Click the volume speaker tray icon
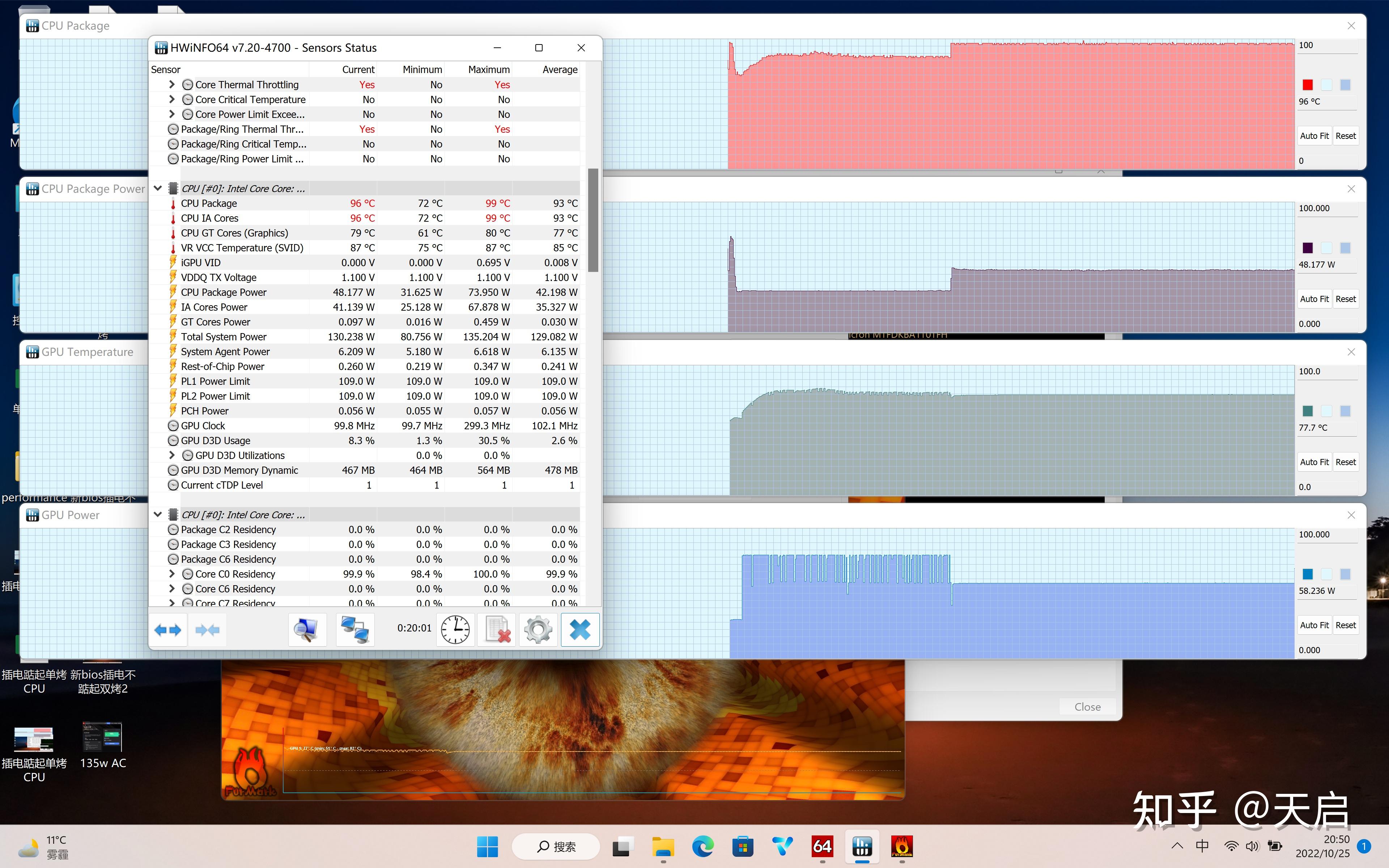 coord(1252,846)
